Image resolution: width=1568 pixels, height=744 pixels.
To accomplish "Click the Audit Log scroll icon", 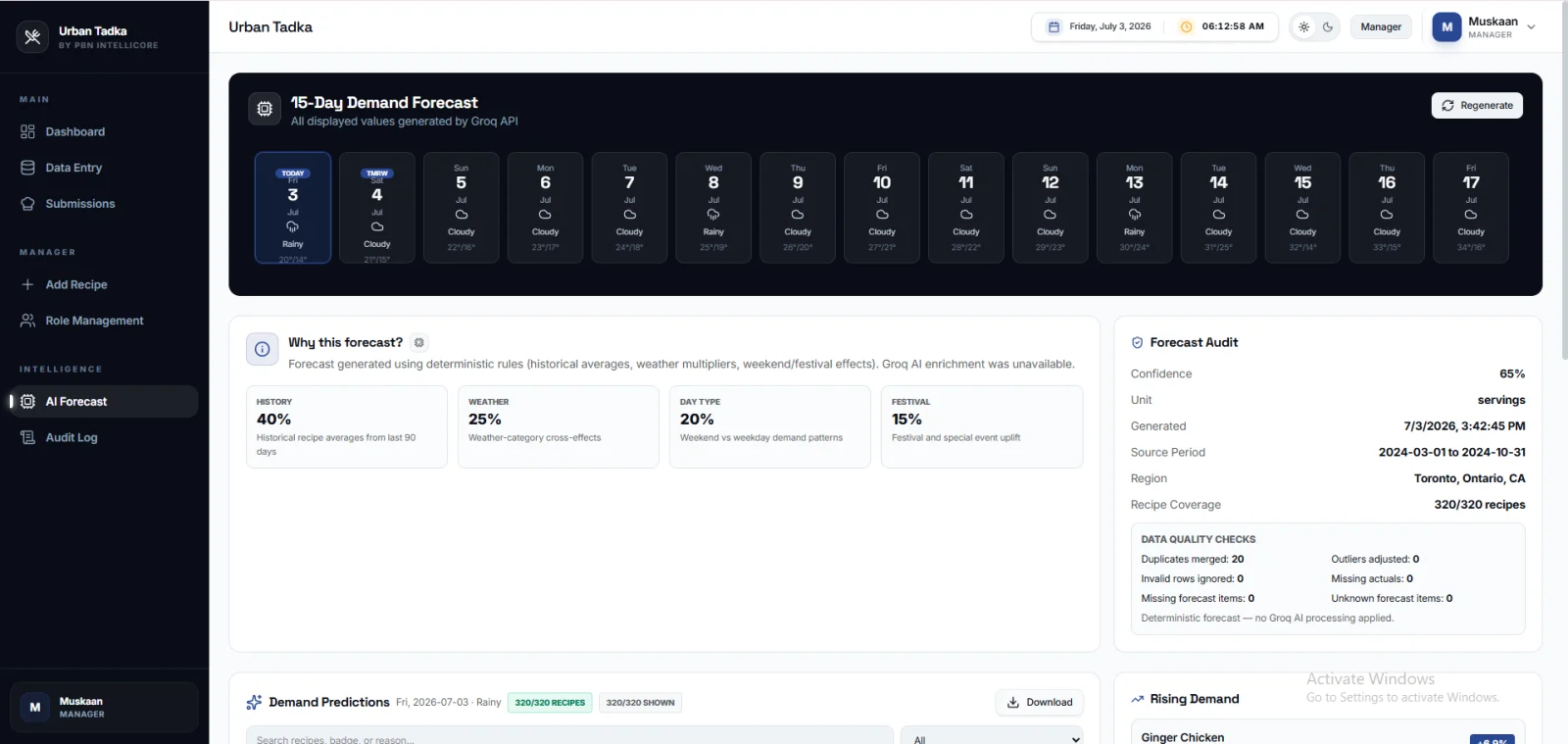I will [27, 437].
